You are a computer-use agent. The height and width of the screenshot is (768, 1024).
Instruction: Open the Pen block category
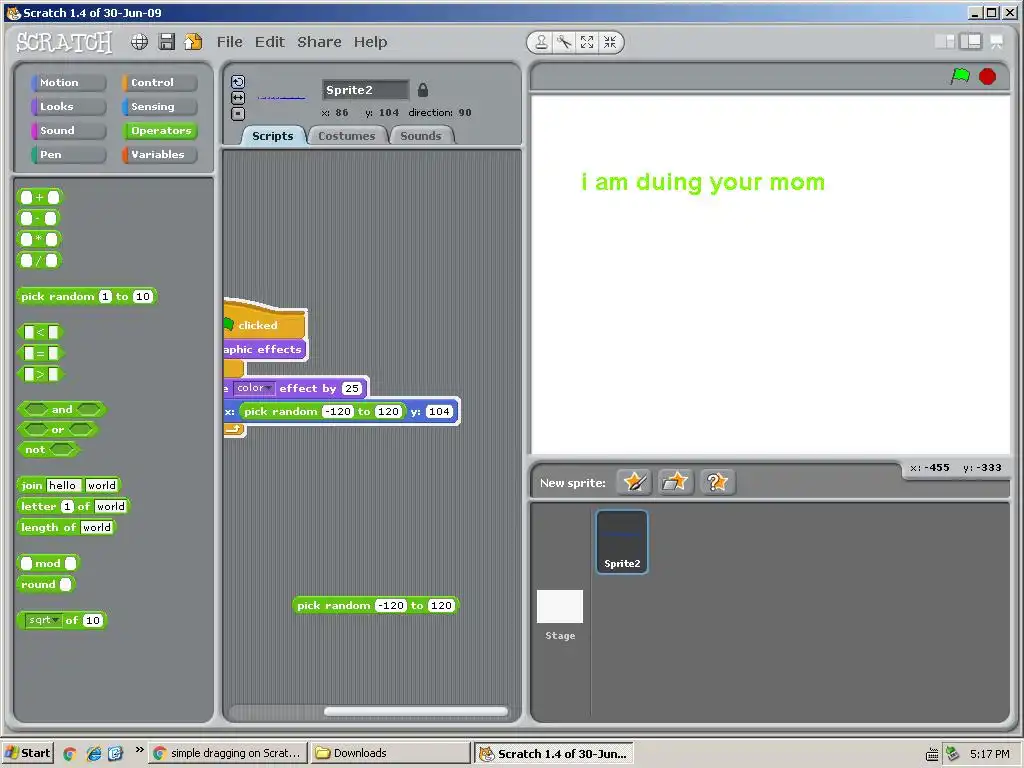coord(68,155)
